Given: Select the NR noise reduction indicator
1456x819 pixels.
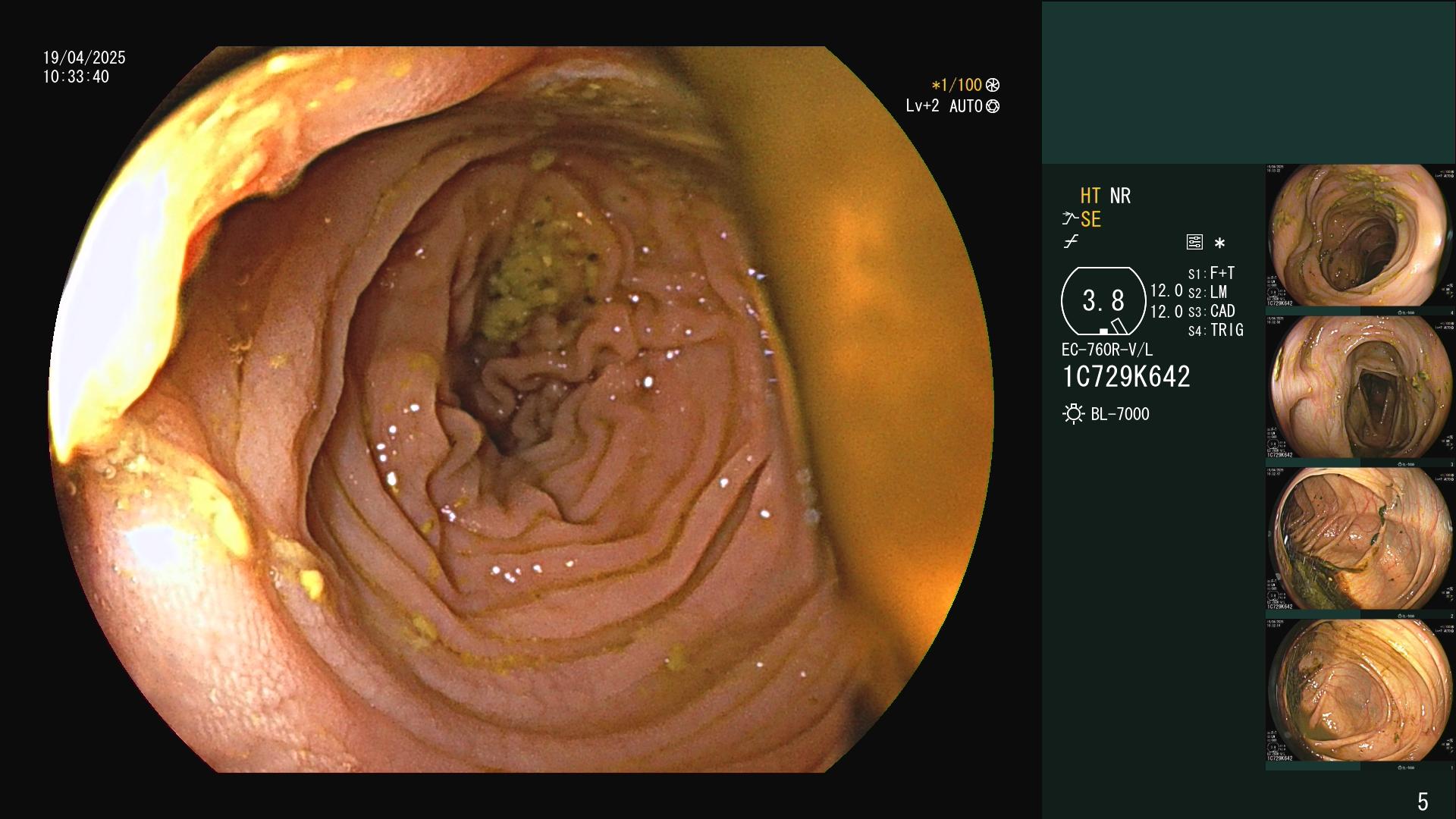Looking at the screenshot, I should coord(1120,196).
